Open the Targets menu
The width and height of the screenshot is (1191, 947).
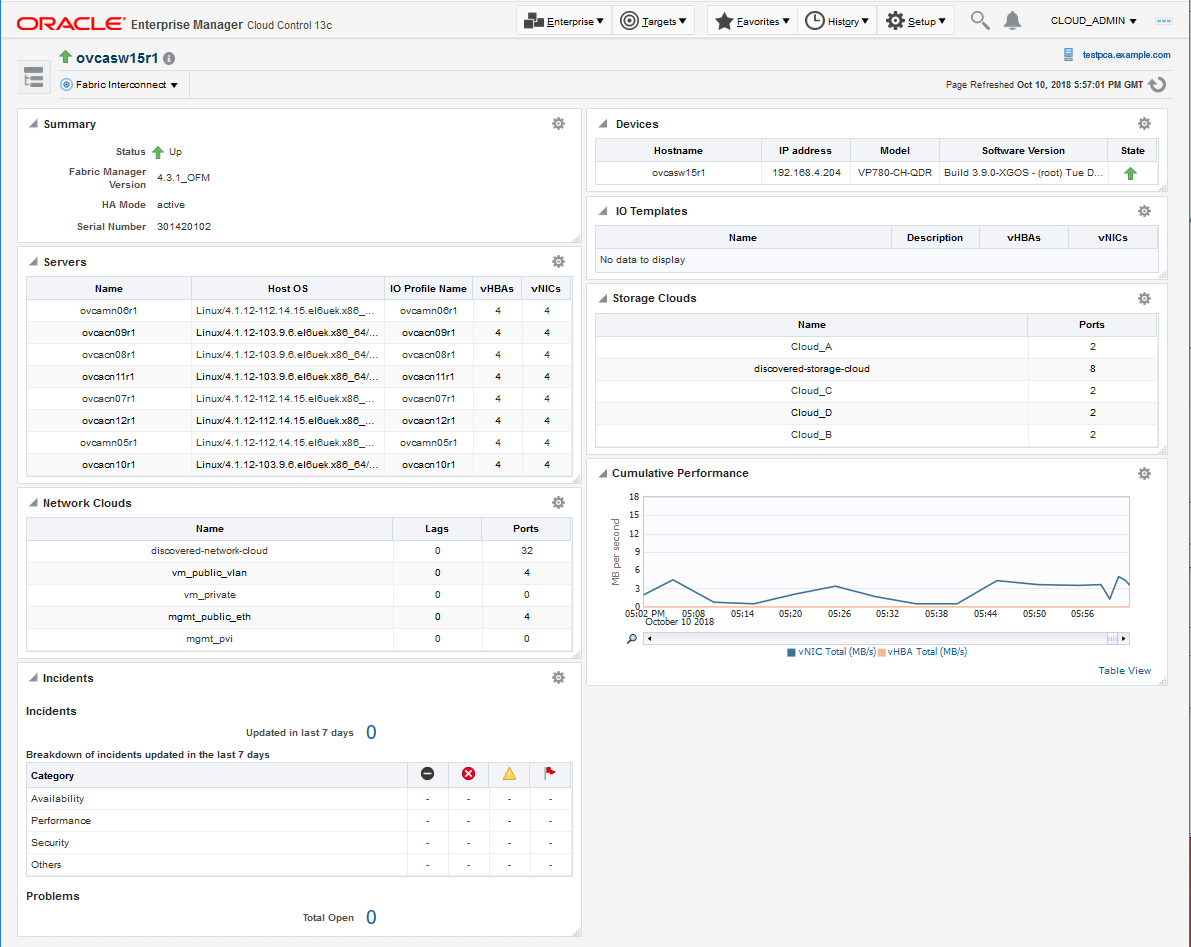(x=653, y=21)
